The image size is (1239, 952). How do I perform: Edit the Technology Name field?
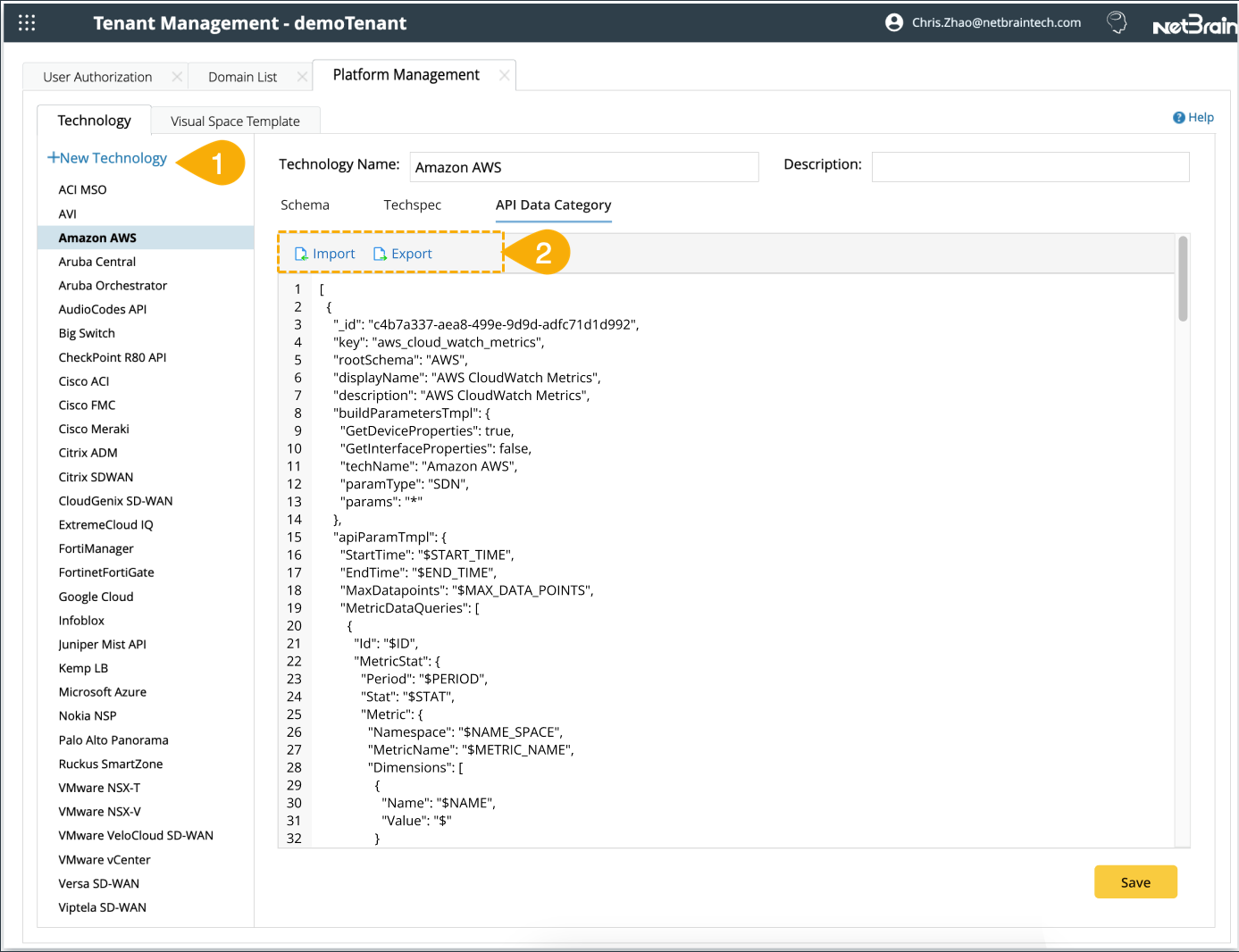point(583,167)
